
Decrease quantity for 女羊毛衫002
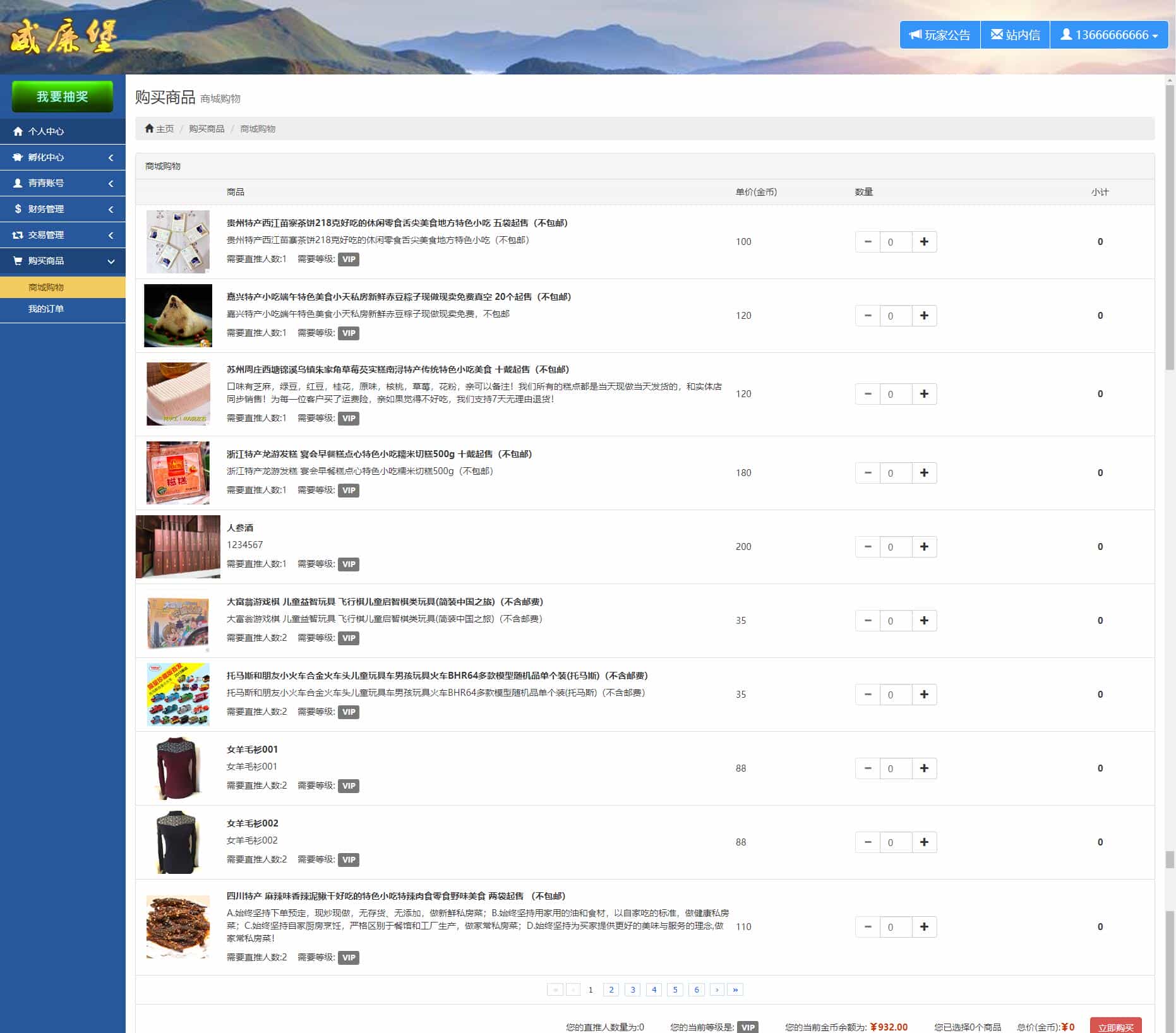[x=868, y=842]
